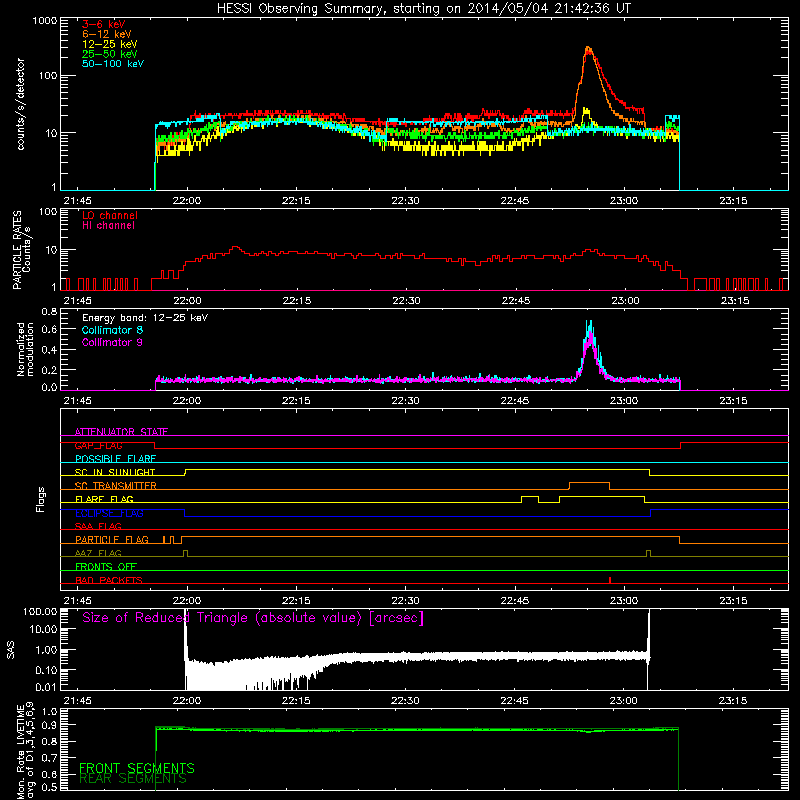Click the vertical Flags axis label
800x800 pixels.
[x=41, y=499]
